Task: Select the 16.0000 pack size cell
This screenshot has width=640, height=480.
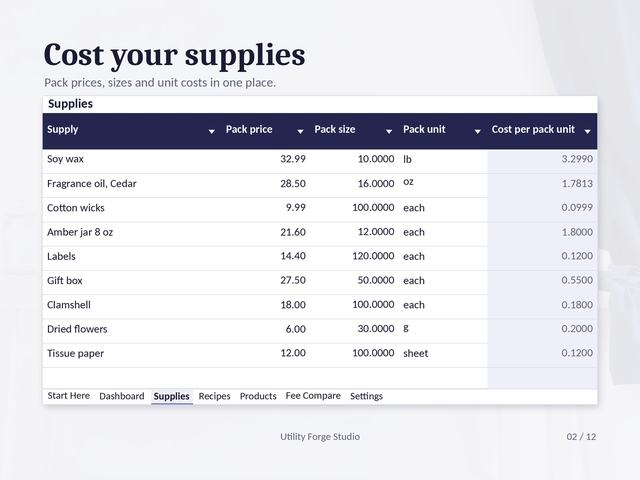Action: click(354, 184)
